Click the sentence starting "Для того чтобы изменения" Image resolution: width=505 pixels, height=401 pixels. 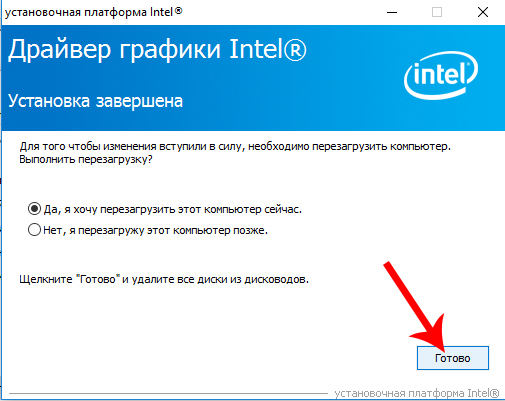click(x=235, y=146)
